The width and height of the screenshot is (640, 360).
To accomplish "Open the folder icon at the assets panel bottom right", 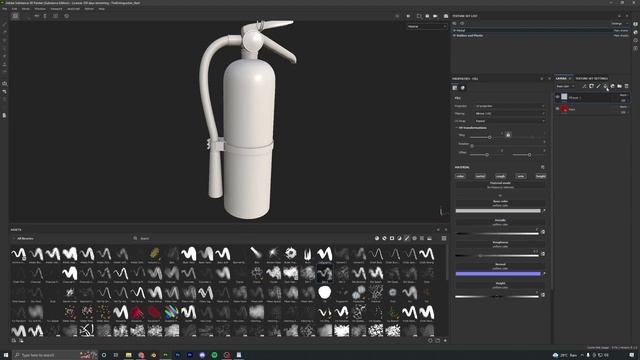I will click(x=438, y=340).
